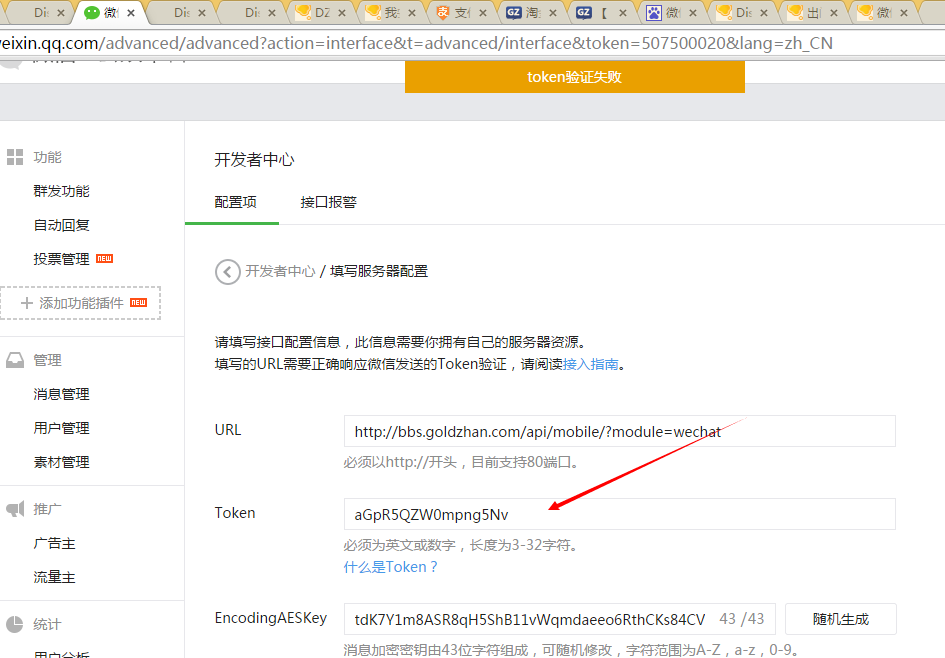Open the 什么是Token？ help link
Viewport: 945px width, 658px height.
(x=391, y=567)
